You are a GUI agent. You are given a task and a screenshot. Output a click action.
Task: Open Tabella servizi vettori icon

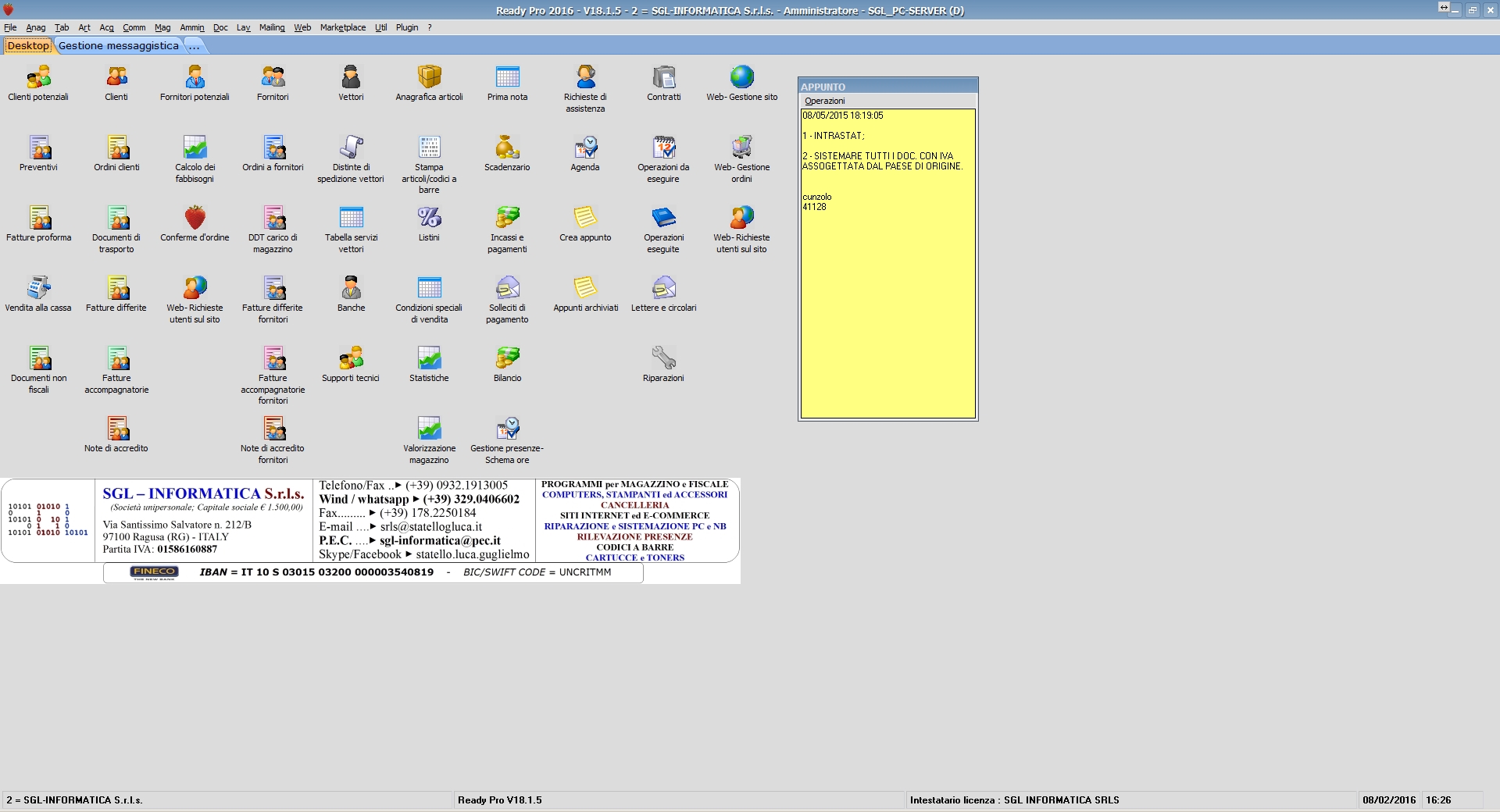tap(351, 218)
